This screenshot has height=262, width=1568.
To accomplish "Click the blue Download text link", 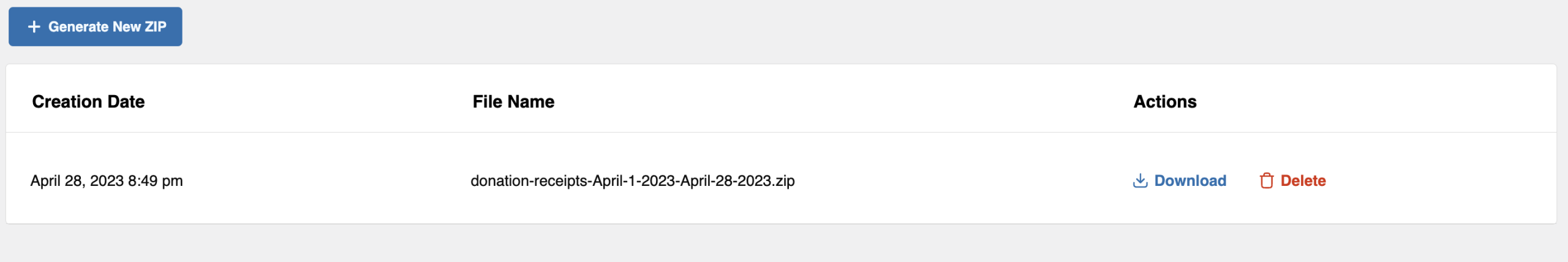I will tap(1190, 180).
